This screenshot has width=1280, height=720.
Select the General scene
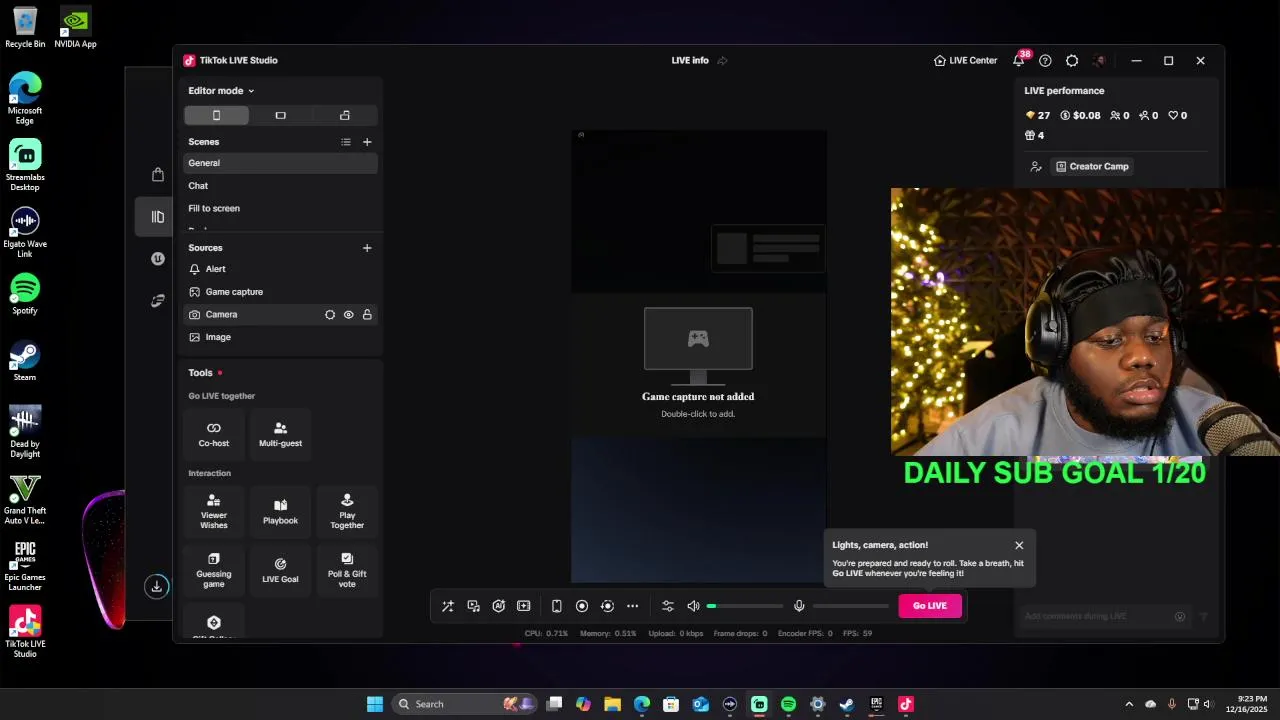(x=281, y=163)
